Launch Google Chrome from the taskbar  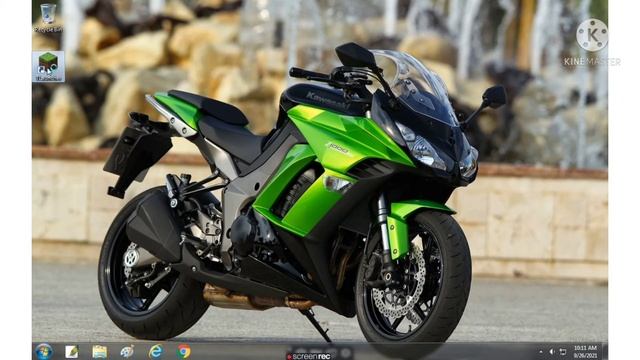tap(184, 351)
